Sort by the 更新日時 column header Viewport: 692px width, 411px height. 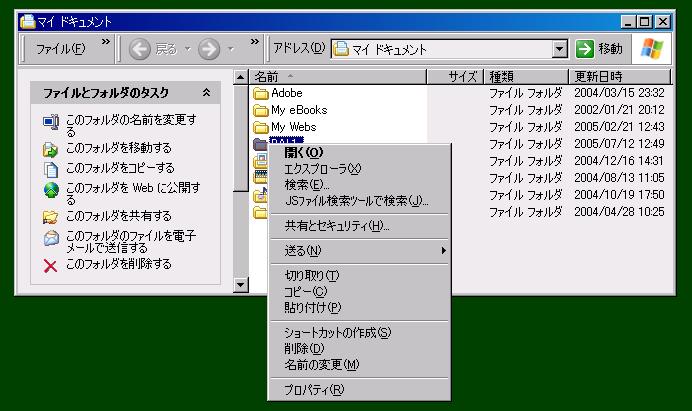(x=620, y=77)
